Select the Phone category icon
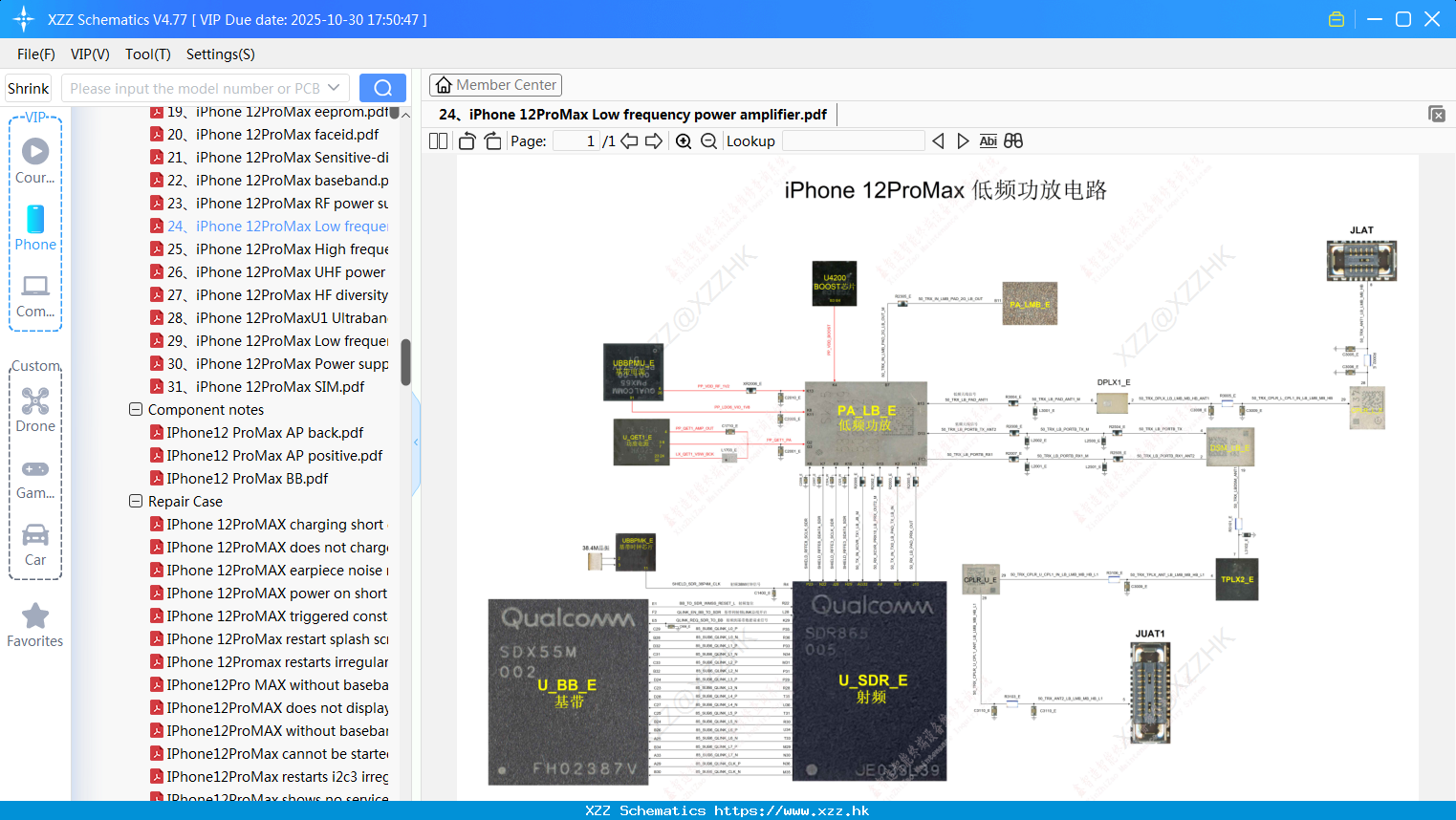Viewport: 1456px width, 820px height. [x=35, y=227]
